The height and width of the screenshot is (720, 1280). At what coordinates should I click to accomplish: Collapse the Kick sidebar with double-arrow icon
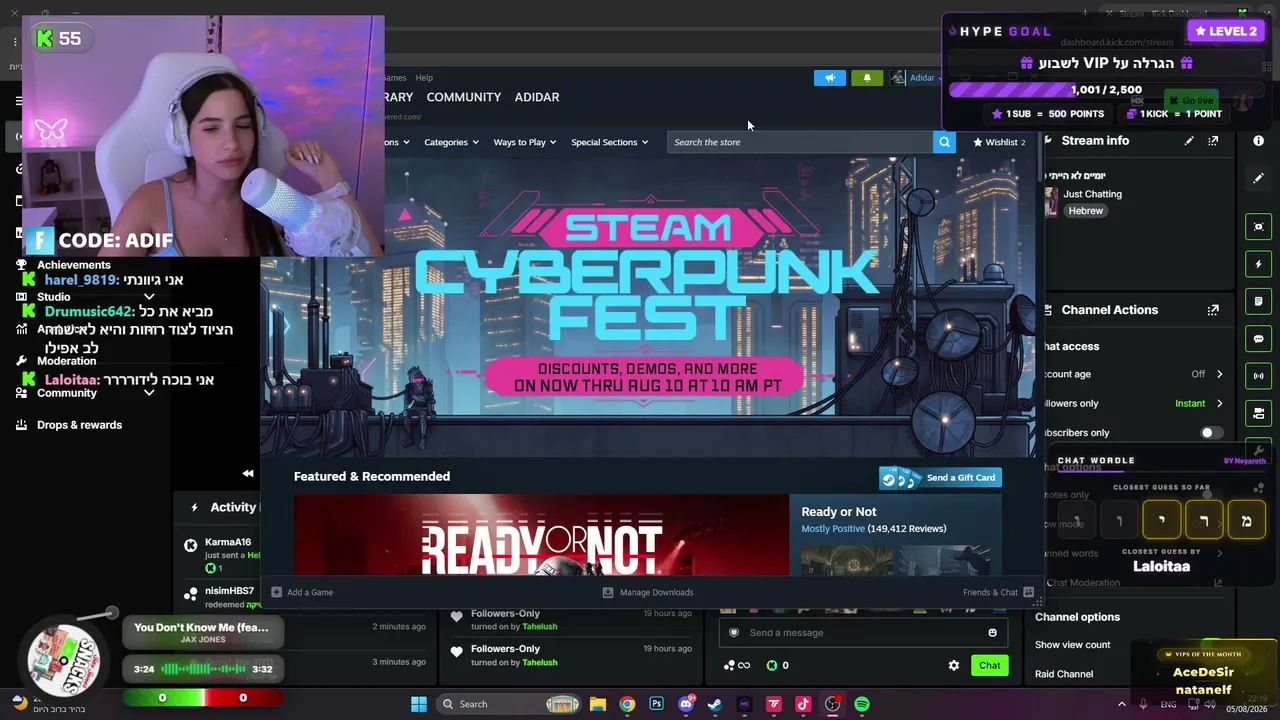[248, 474]
